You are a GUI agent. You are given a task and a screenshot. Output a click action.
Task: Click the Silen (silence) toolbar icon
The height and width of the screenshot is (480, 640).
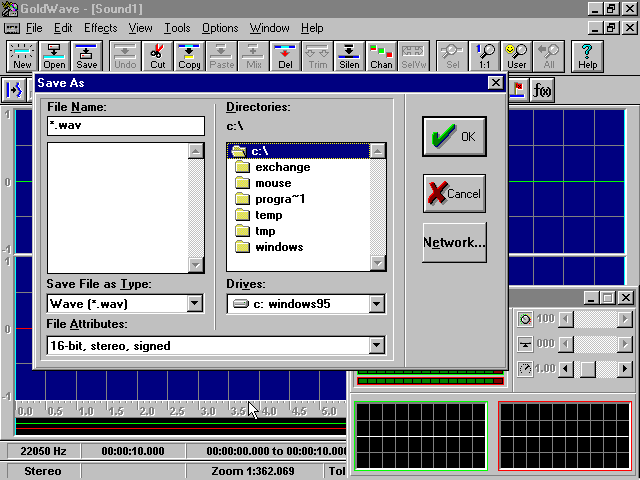pos(348,56)
